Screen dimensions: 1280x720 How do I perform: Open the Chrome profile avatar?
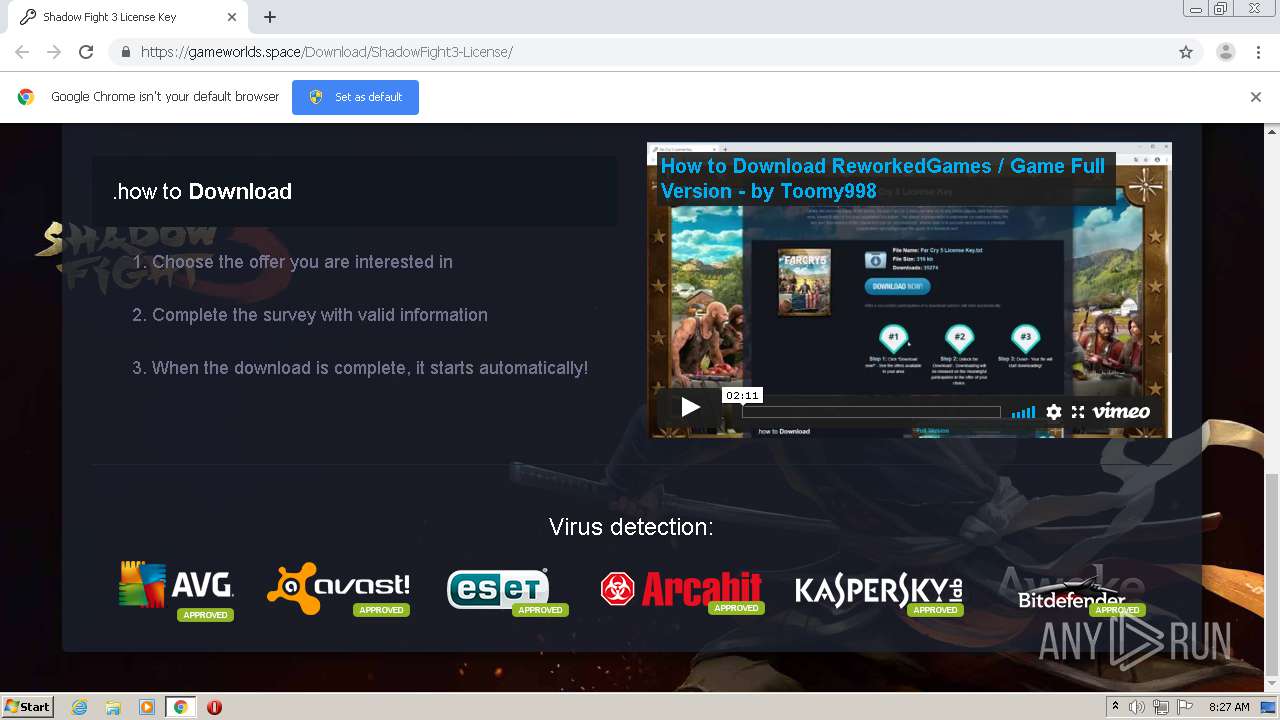pos(1225,52)
